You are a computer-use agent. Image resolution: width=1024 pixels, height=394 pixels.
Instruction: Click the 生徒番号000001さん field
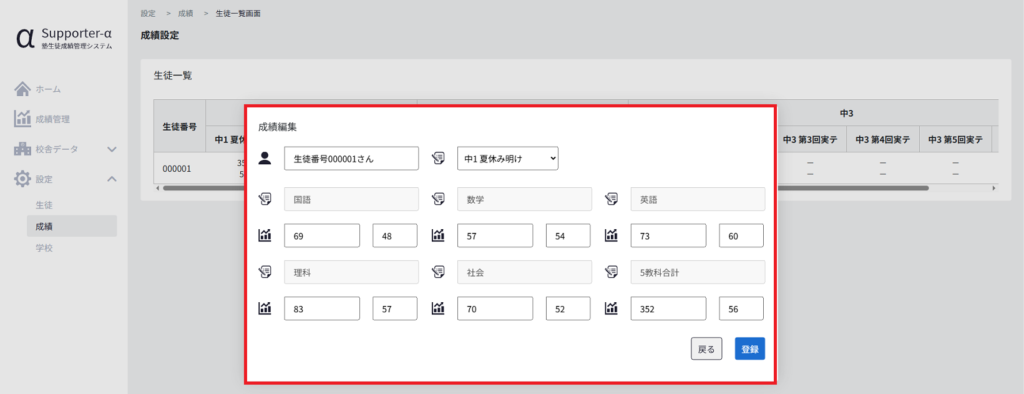pyautogui.click(x=351, y=158)
